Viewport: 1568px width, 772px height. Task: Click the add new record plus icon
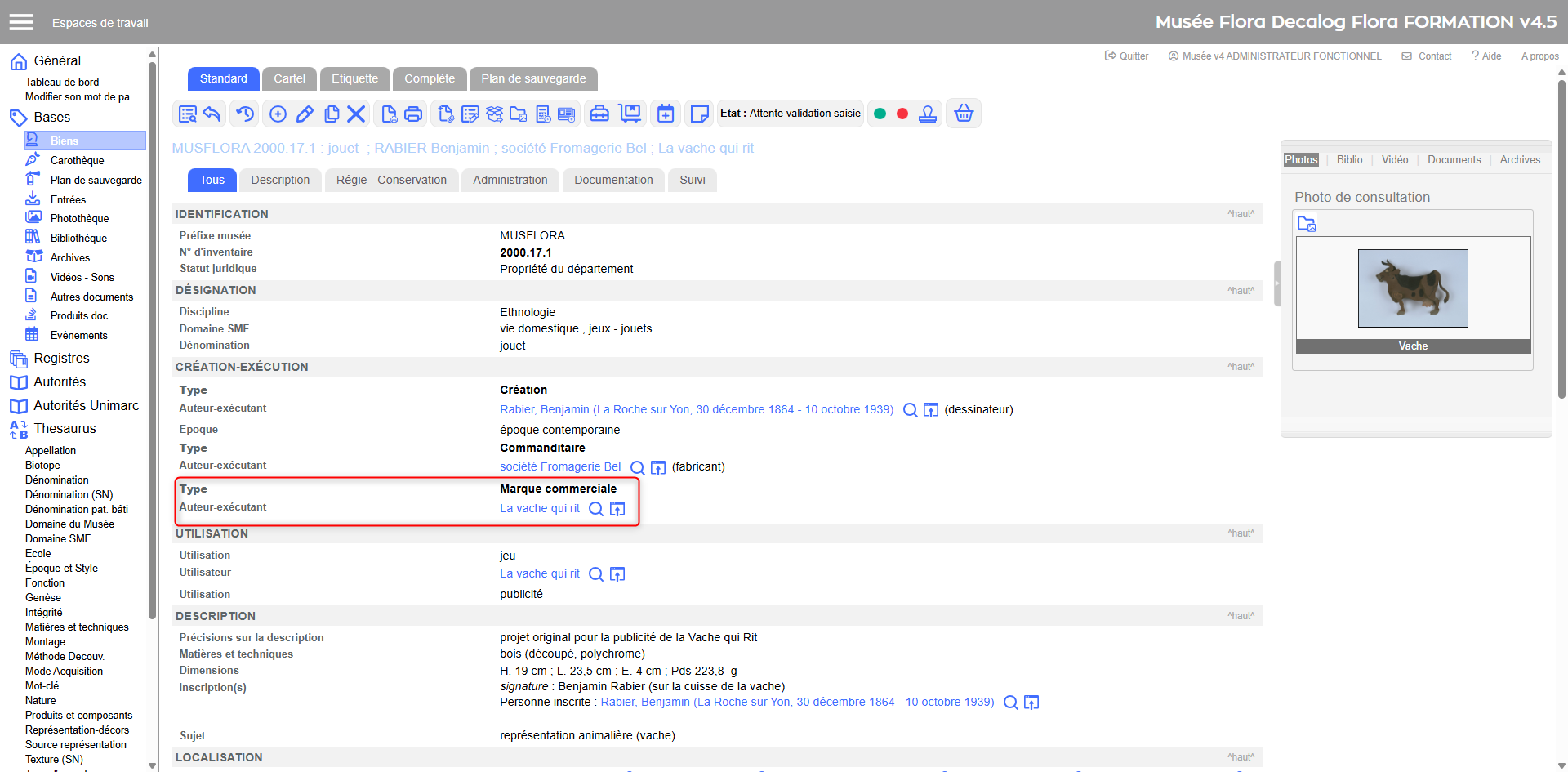[278, 114]
